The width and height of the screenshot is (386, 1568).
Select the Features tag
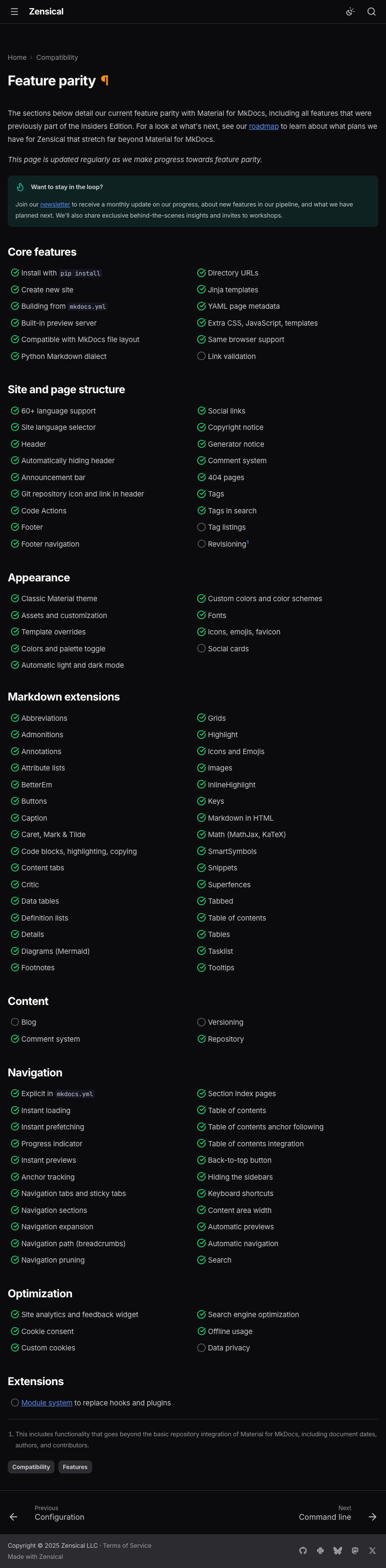tap(75, 1467)
